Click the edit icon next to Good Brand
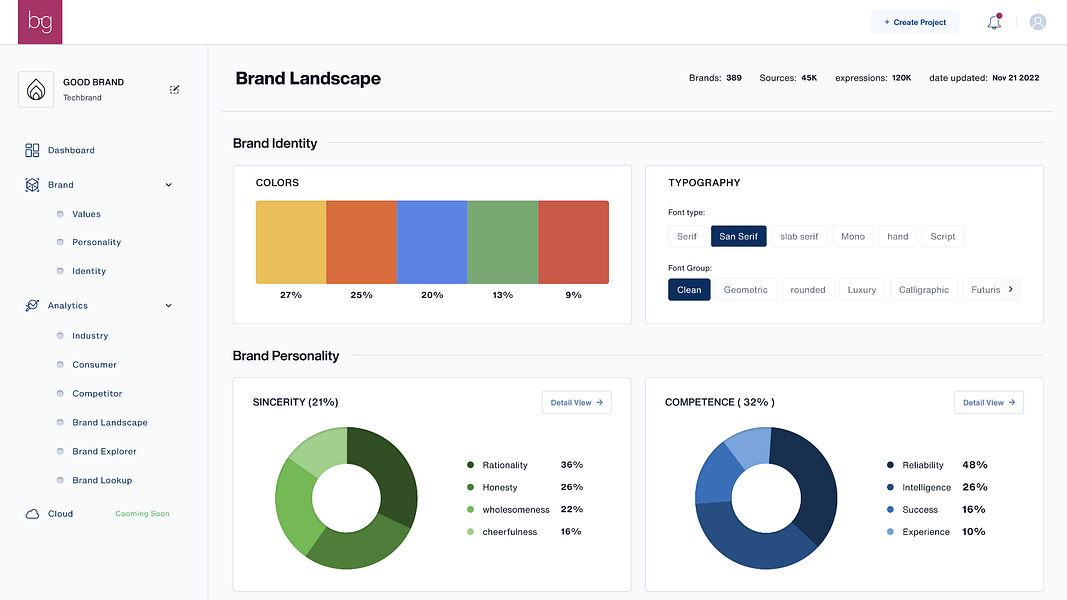The height and width of the screenshot is (600, 1067). [x=174, y=90]
